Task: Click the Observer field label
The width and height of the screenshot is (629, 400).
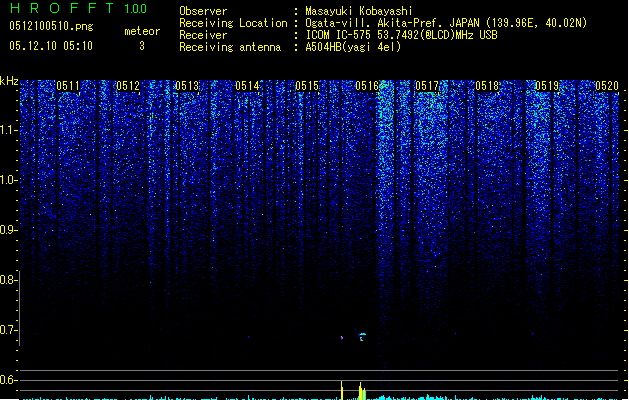Action: pos(203,11)
